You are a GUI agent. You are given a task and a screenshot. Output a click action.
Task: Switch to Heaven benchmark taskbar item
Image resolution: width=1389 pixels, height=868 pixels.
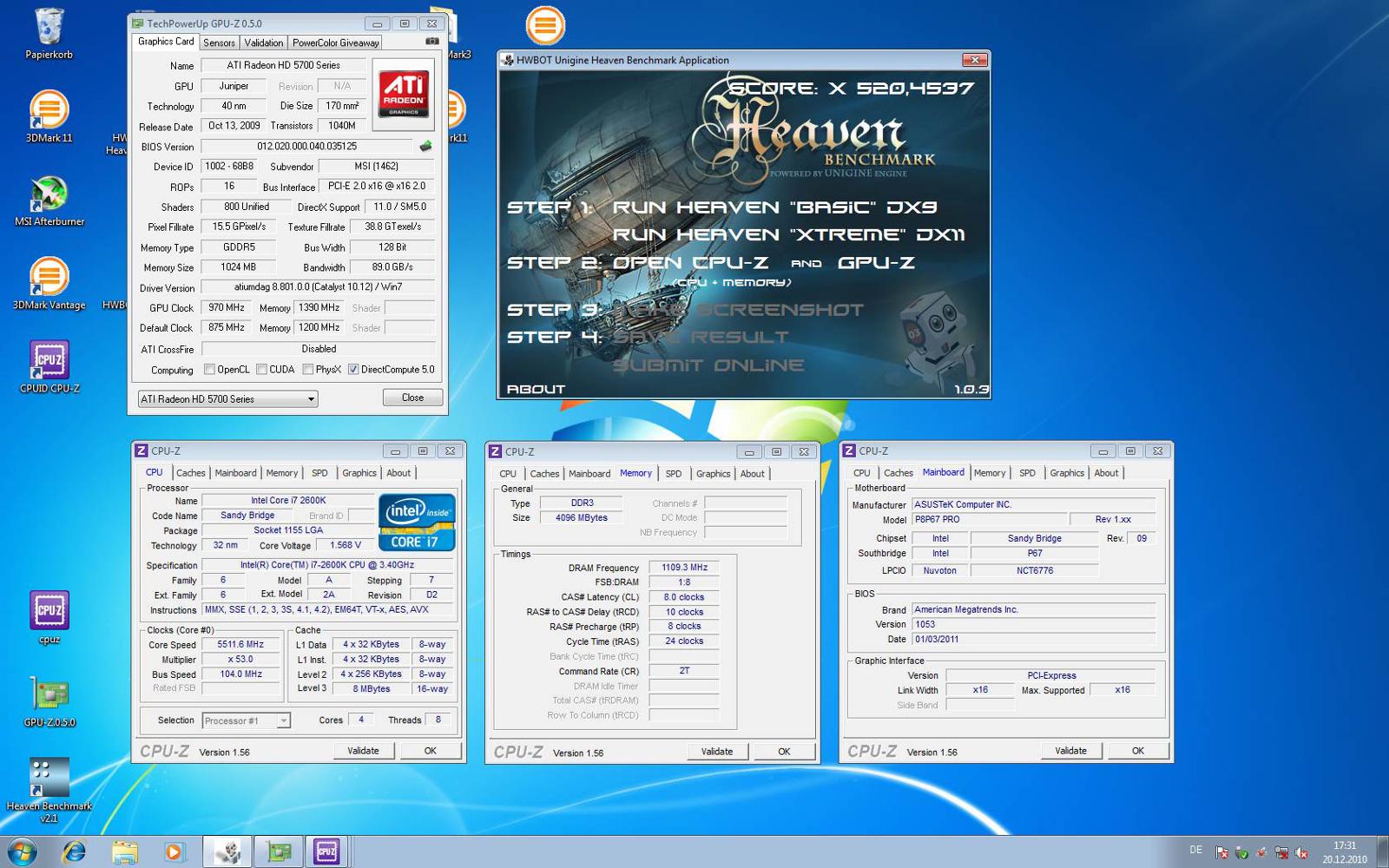pyautogui.click(x=228, y=852)
